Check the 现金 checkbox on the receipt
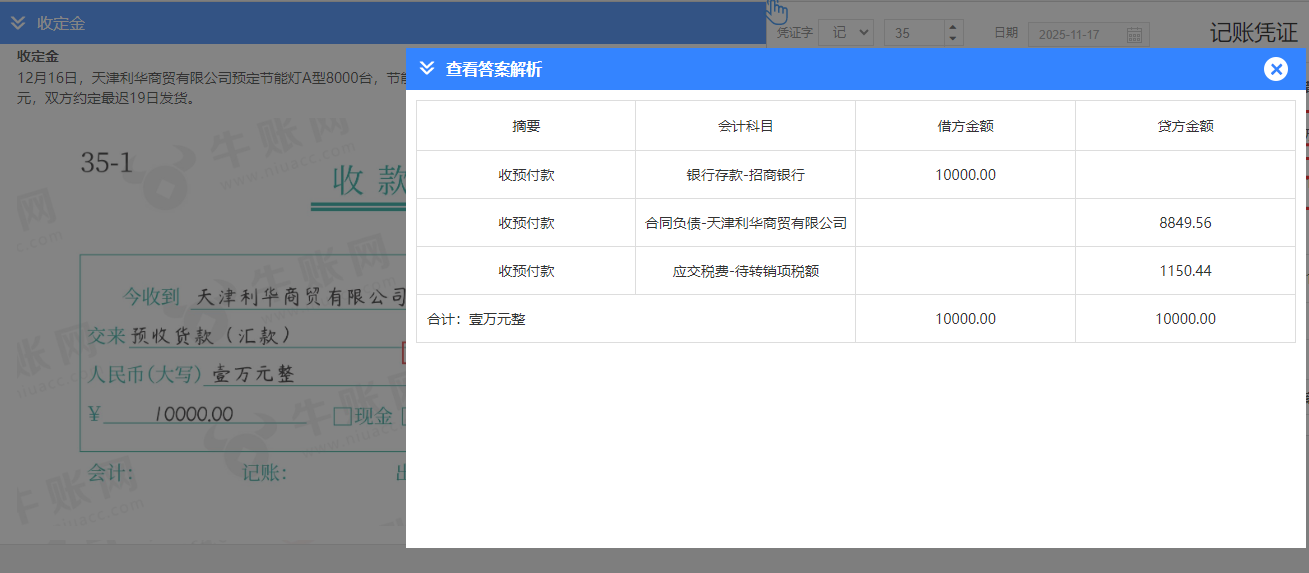This screenshot has height=573, width=1309. [x=342, y=416]
